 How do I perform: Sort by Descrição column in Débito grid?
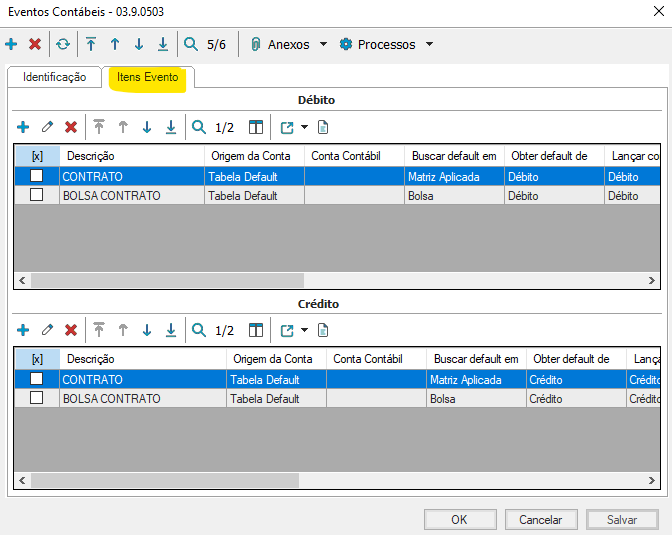click(132, 156)
